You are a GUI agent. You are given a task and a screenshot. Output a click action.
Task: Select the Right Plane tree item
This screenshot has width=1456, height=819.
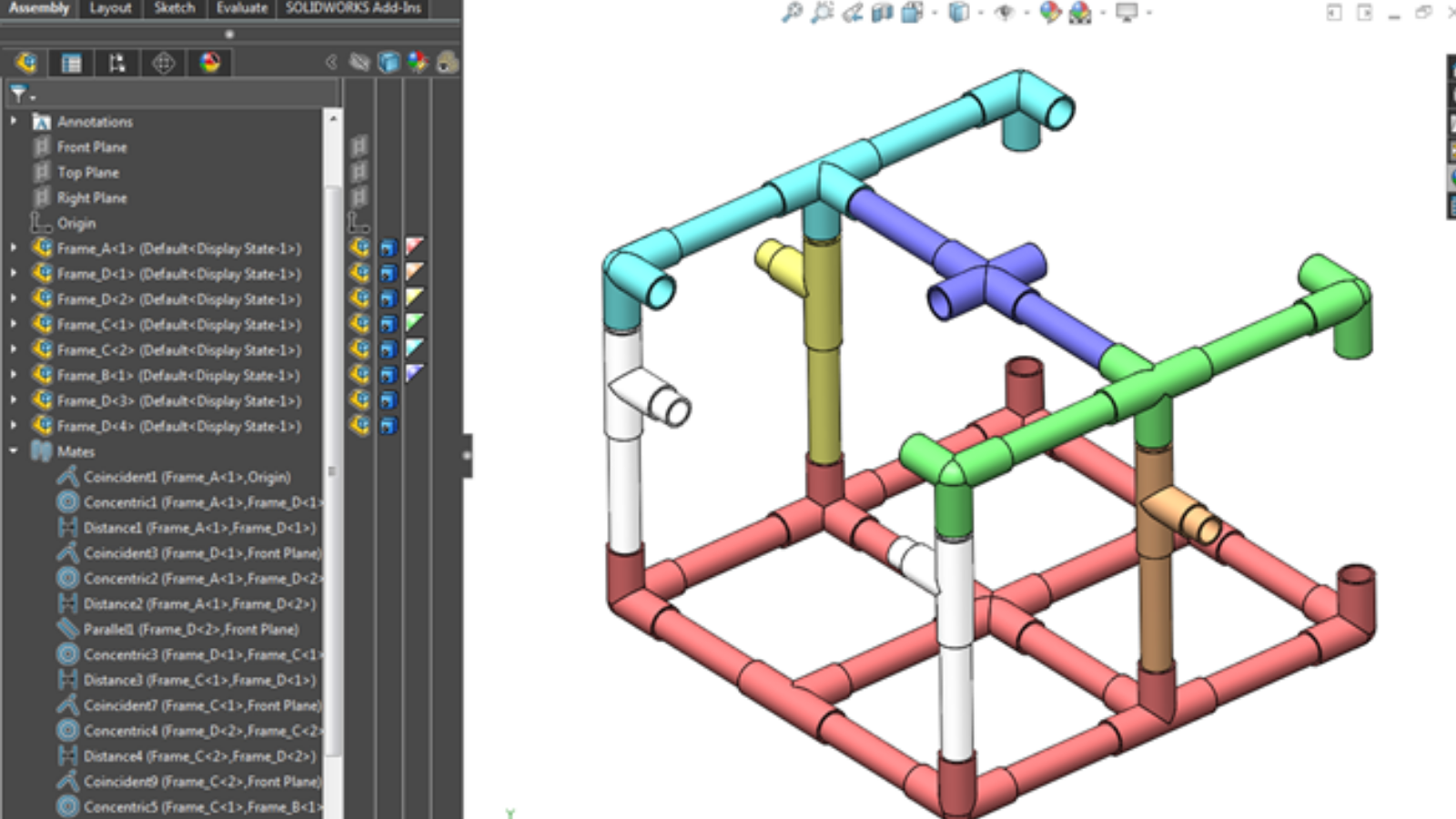tap(92, 197)
